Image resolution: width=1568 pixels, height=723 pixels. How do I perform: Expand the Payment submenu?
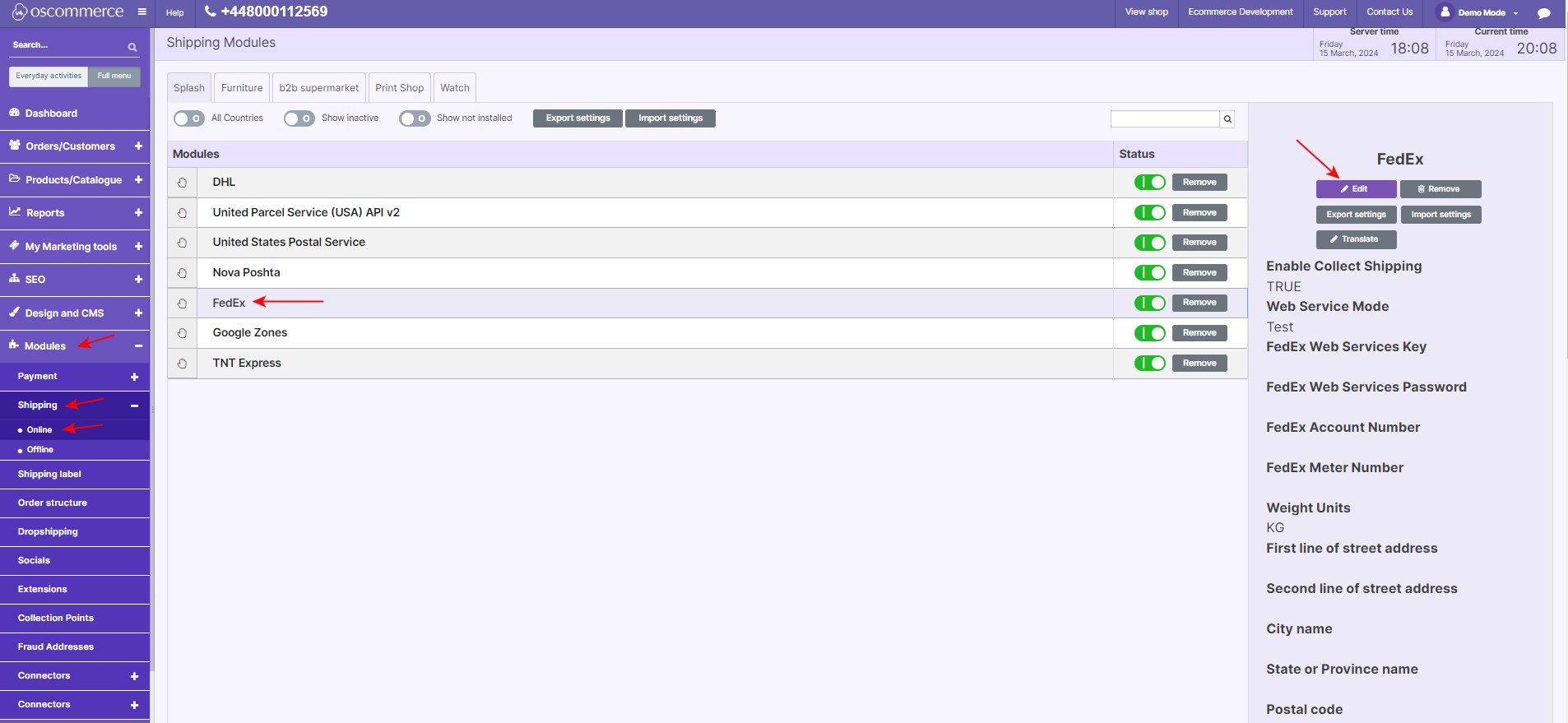pos(134,377)
